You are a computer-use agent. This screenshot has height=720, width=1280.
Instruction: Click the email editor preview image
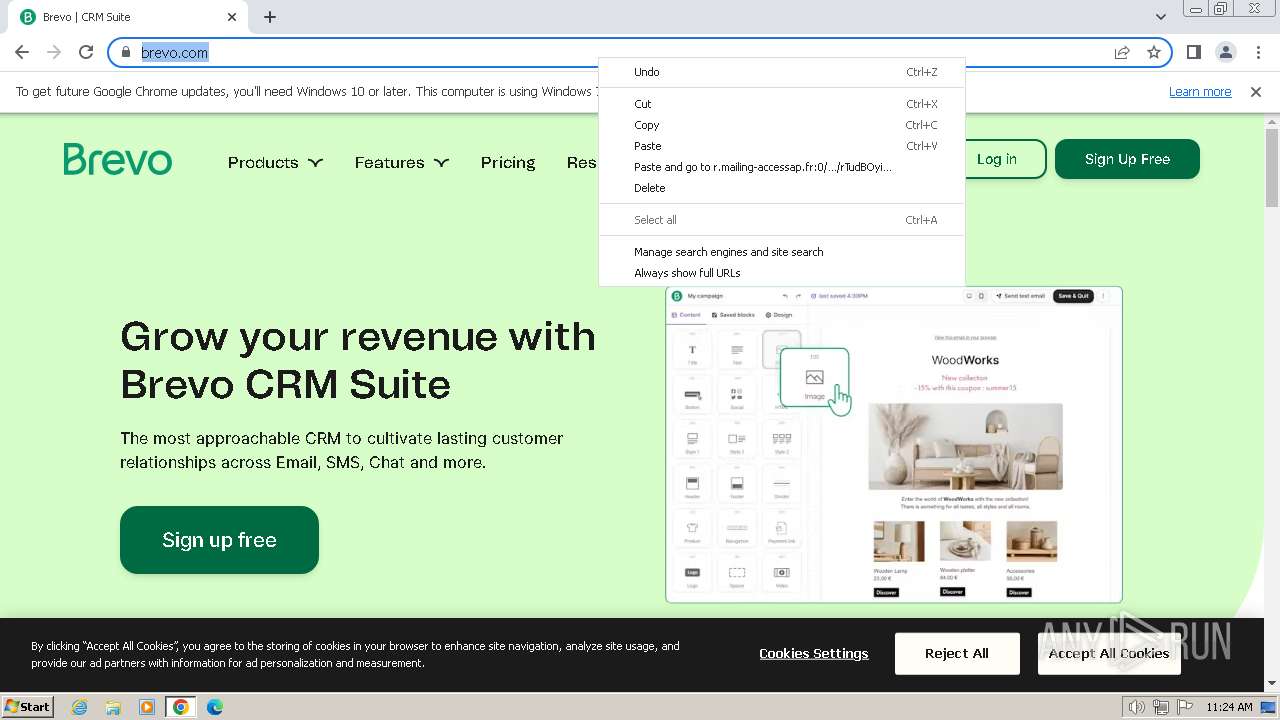point(894,445)
